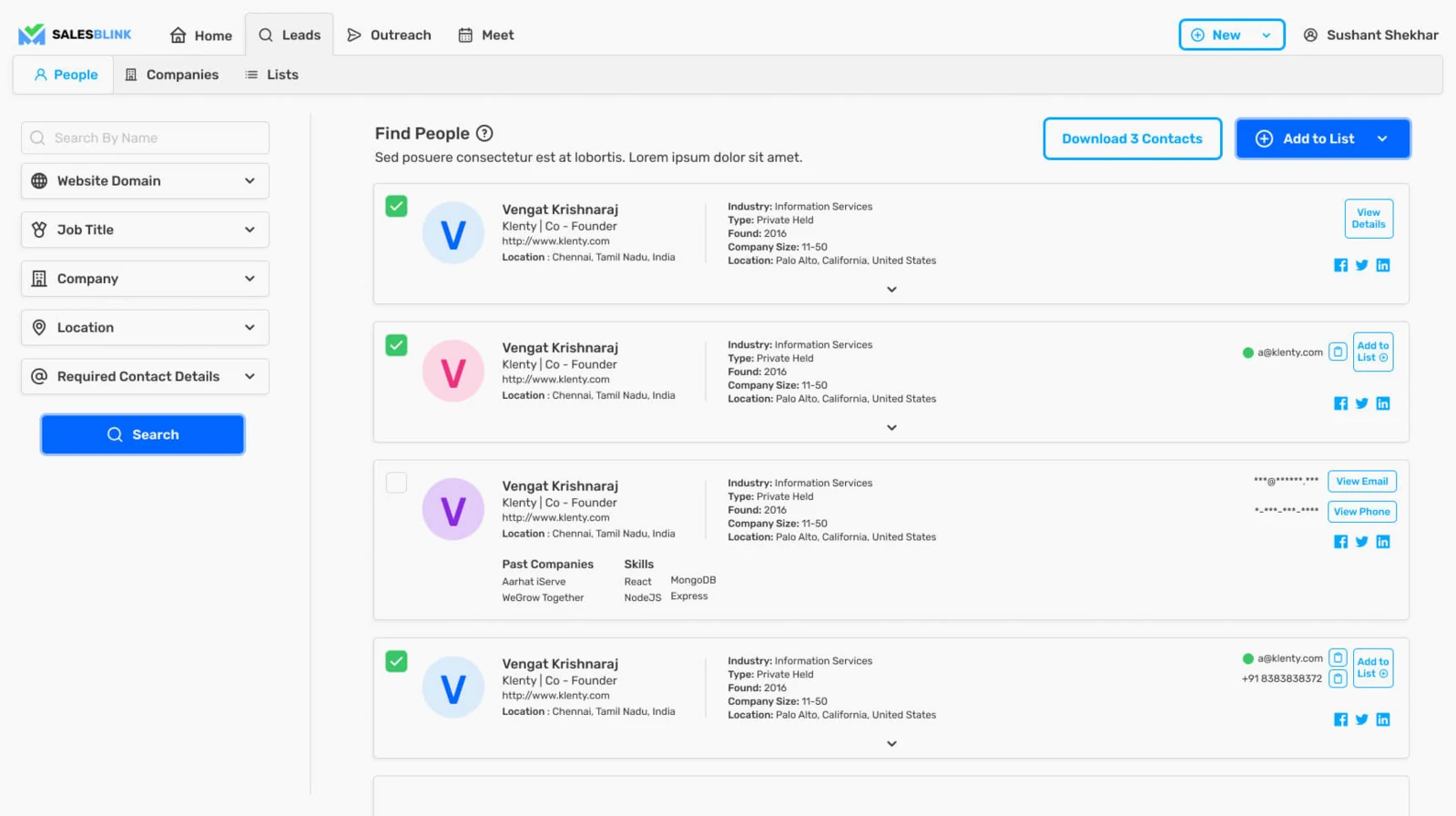
Task: Open Twitter icon in second contact card
Action: 1361,403
